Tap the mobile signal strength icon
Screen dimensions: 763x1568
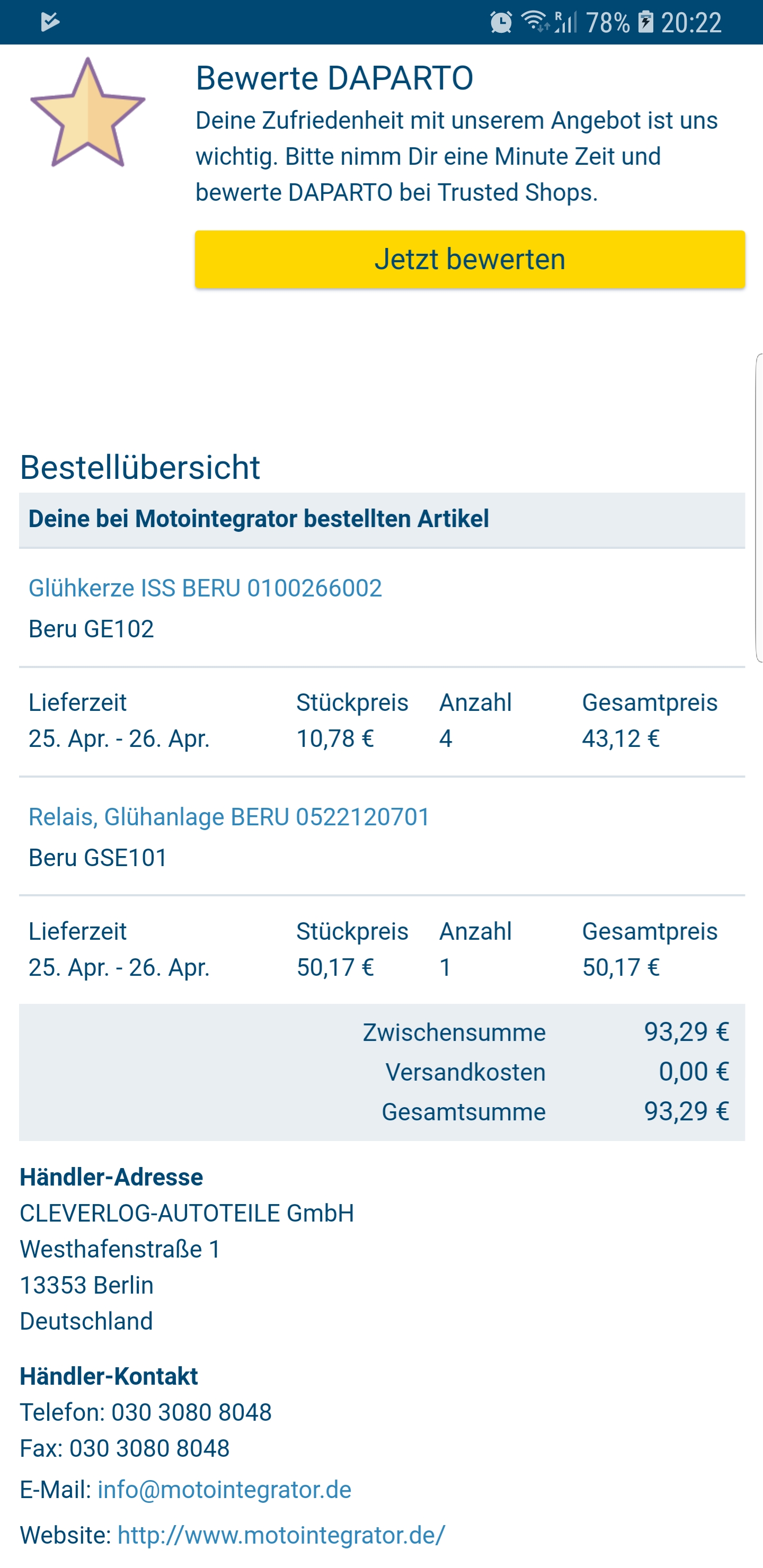click(x=566, y=23)
